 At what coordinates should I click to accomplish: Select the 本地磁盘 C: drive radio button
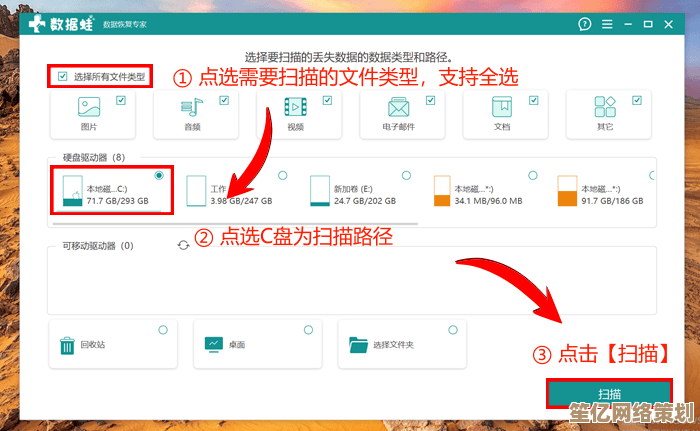[x=159, y=176]
